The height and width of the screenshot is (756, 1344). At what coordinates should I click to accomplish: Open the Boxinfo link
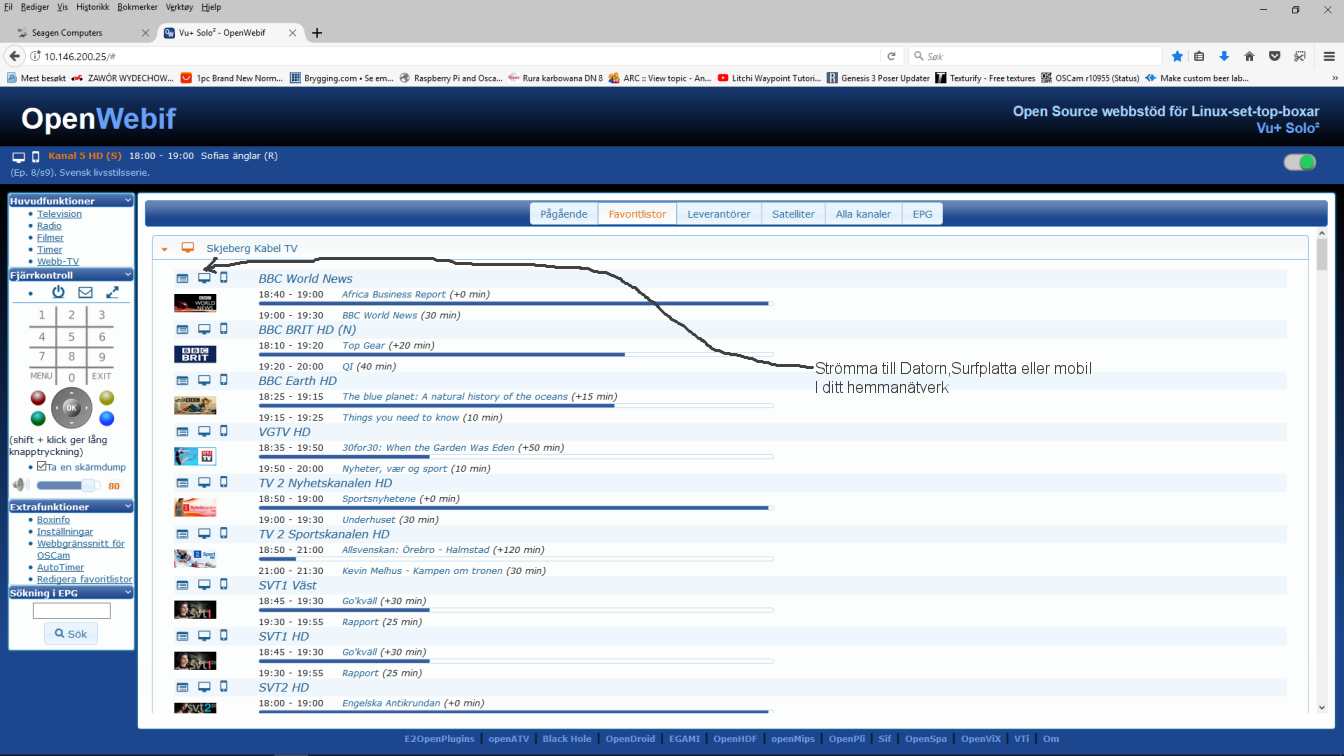point(54,520)
